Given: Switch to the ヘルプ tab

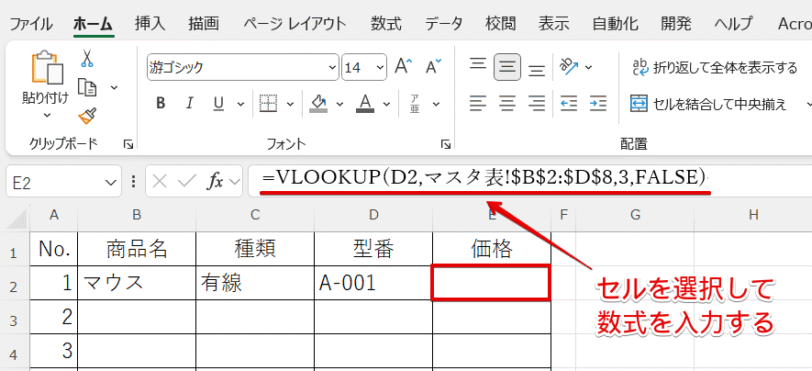Looking at the screenshot, I should click(x=733, y=23).
